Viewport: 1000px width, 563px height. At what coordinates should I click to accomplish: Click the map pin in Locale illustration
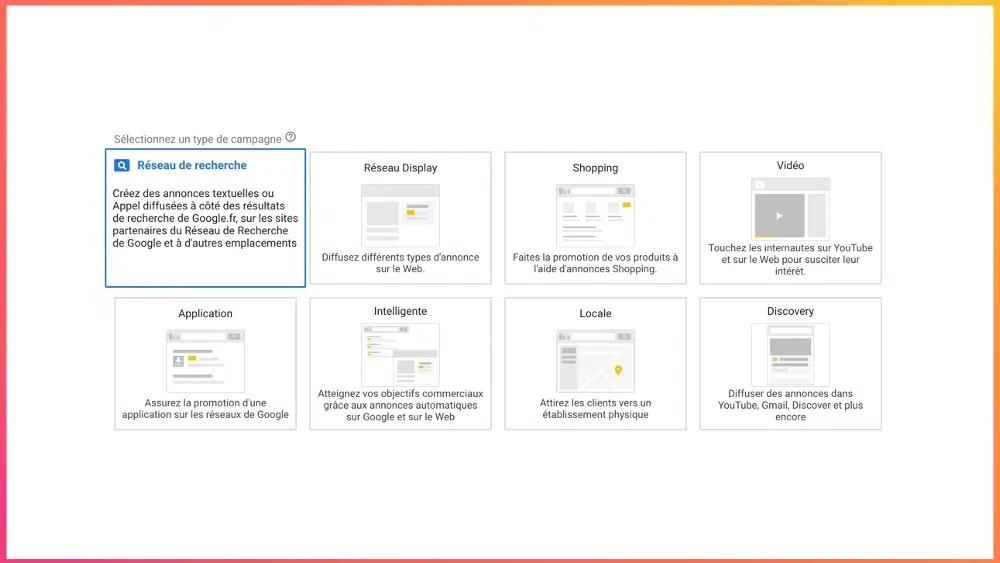tap(618, 370)
